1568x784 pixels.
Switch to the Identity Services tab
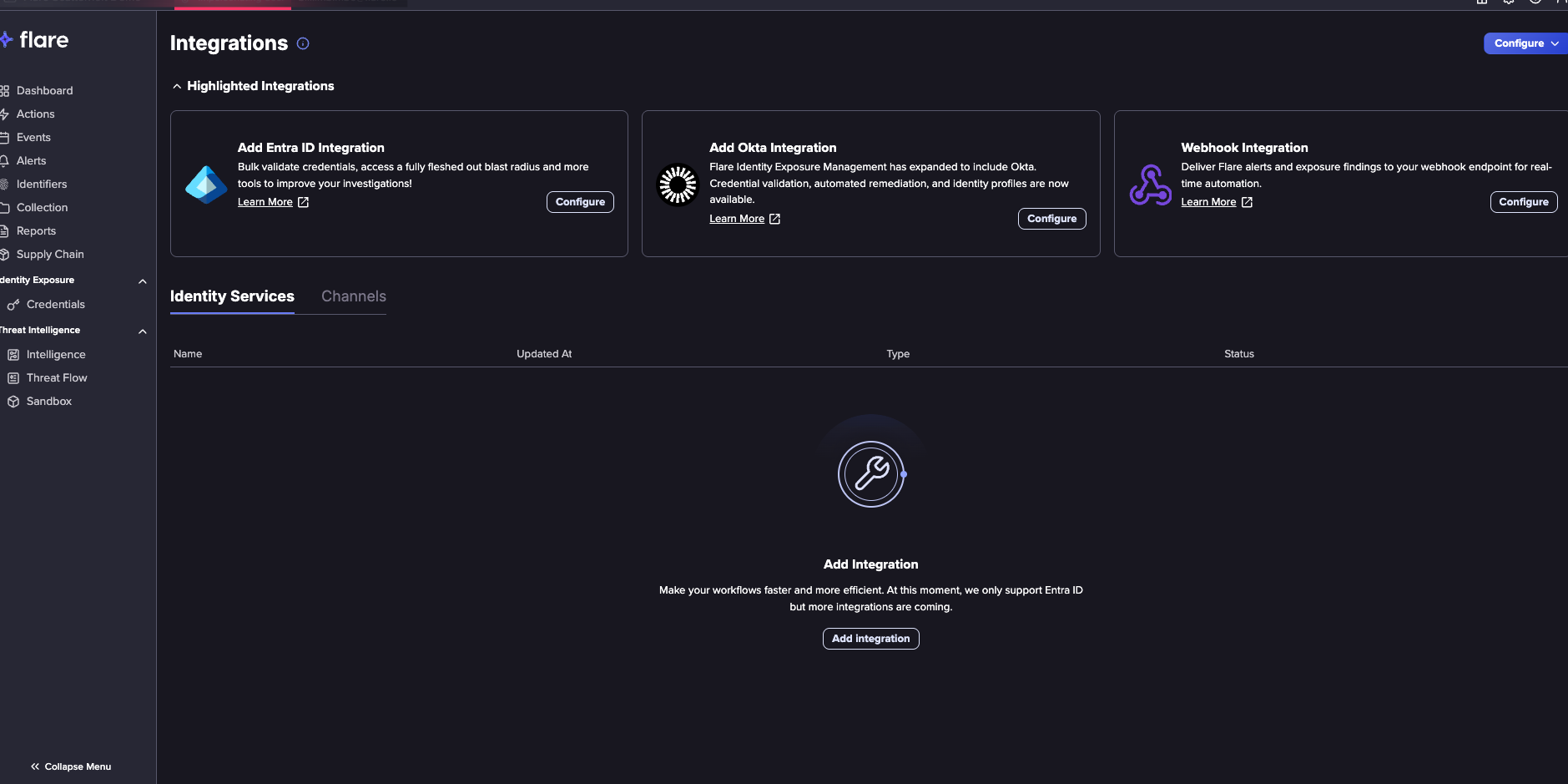click(232, 296)
